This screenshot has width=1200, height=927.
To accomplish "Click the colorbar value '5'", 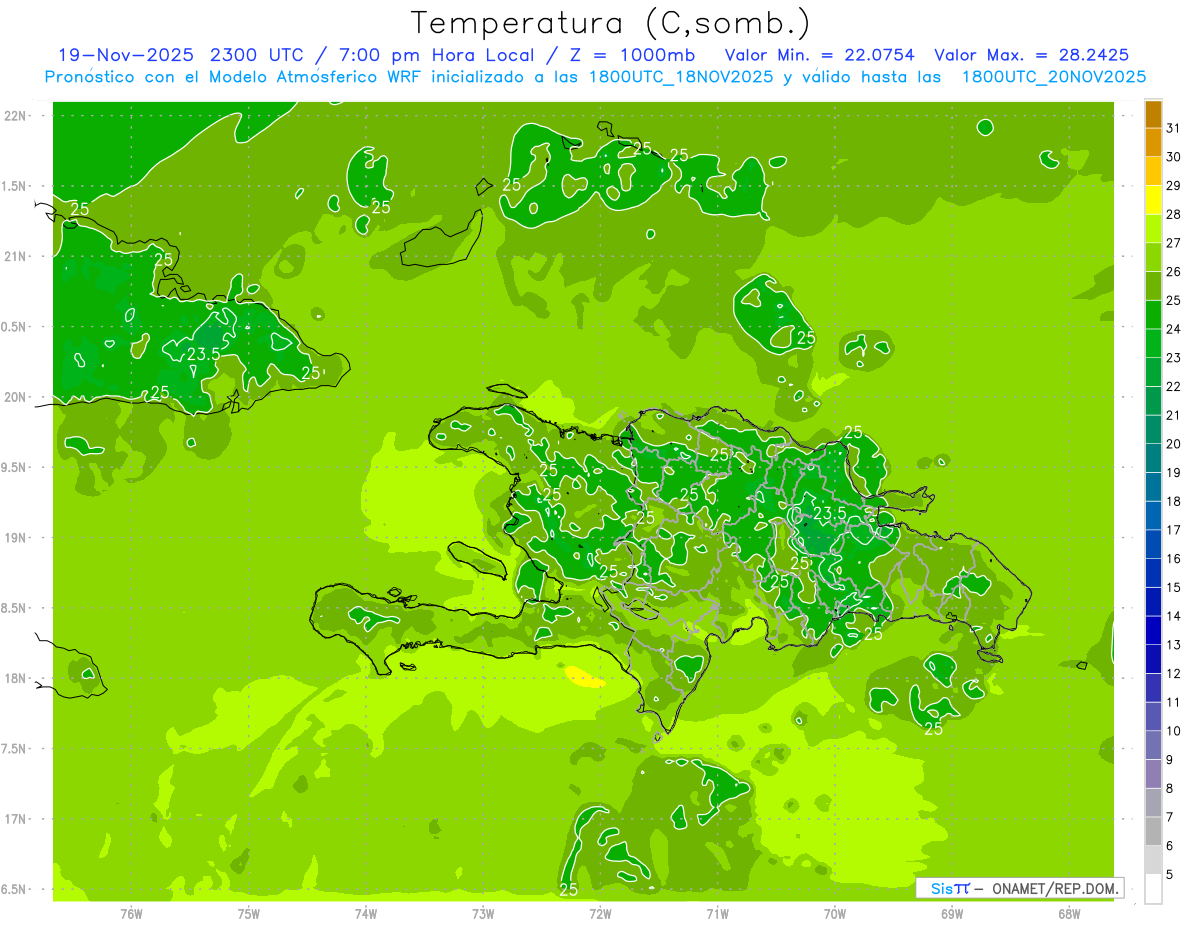I will coord(1169,875).
